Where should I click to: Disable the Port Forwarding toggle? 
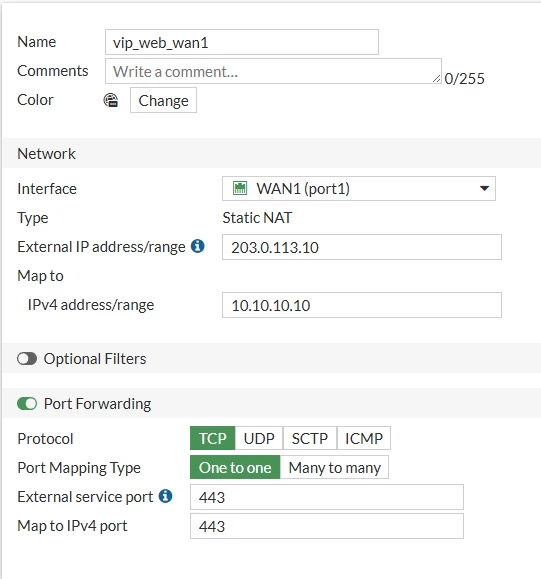pyautogui.click(x=27, y=404)
